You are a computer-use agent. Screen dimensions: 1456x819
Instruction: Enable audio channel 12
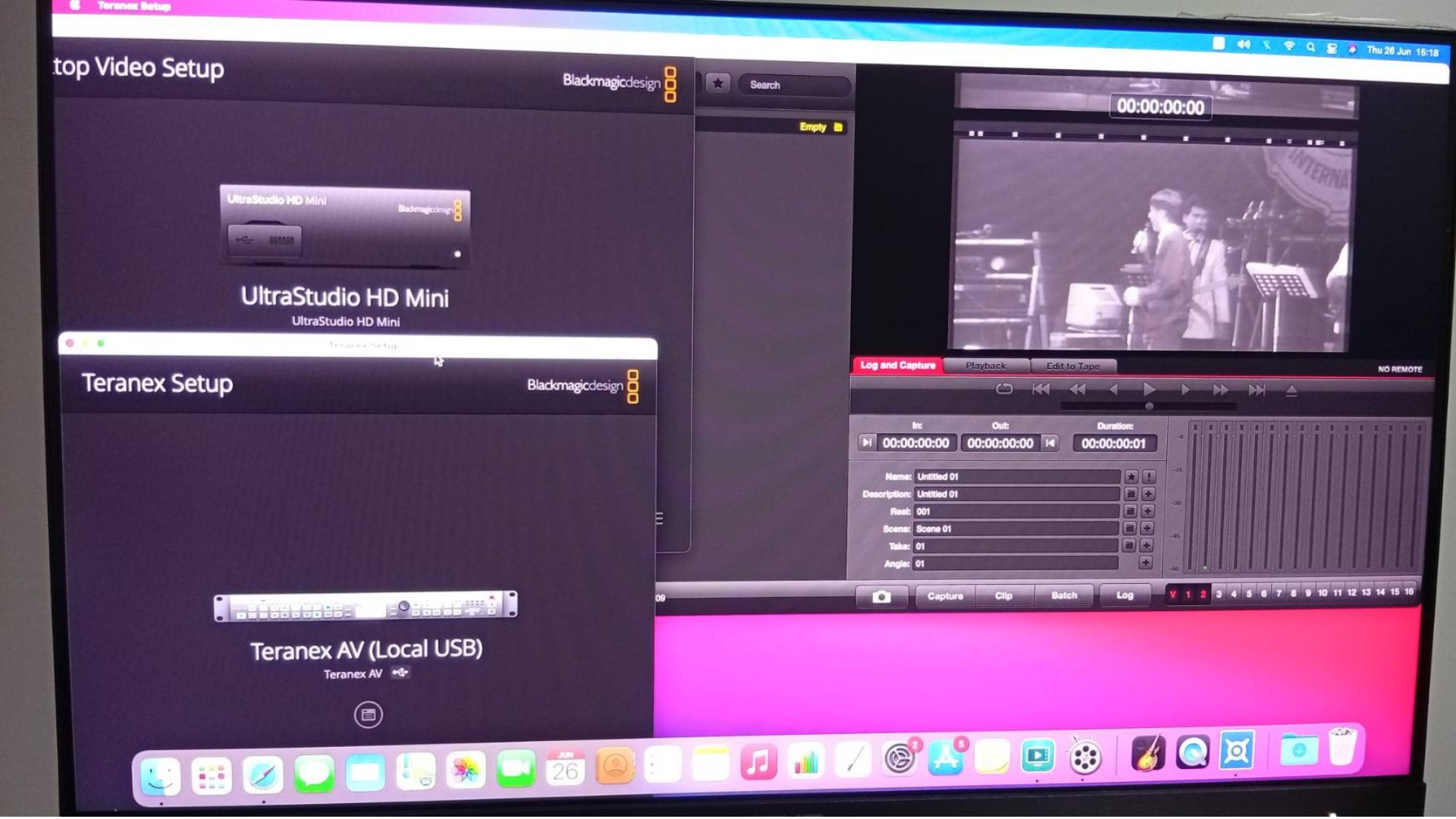tap(1351, 592)
